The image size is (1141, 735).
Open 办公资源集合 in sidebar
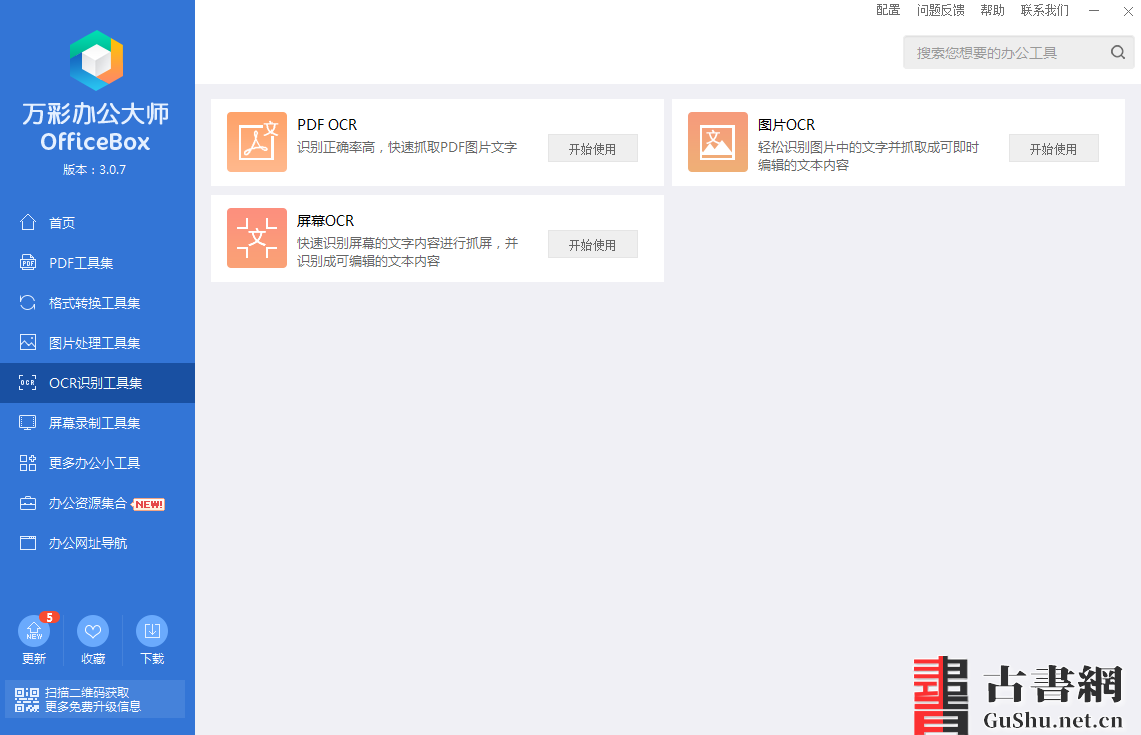(x=98, y=503)
